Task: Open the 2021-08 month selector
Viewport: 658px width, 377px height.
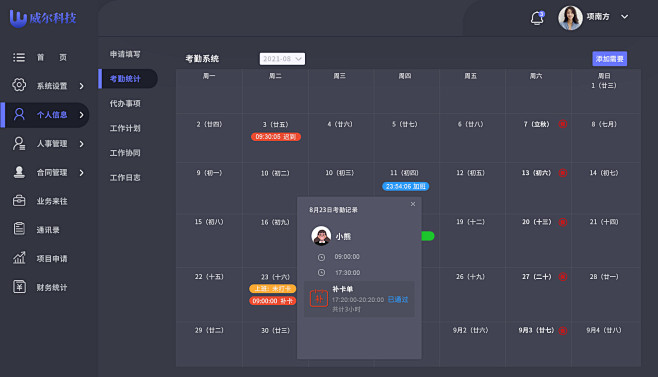Action: point(282,59)
